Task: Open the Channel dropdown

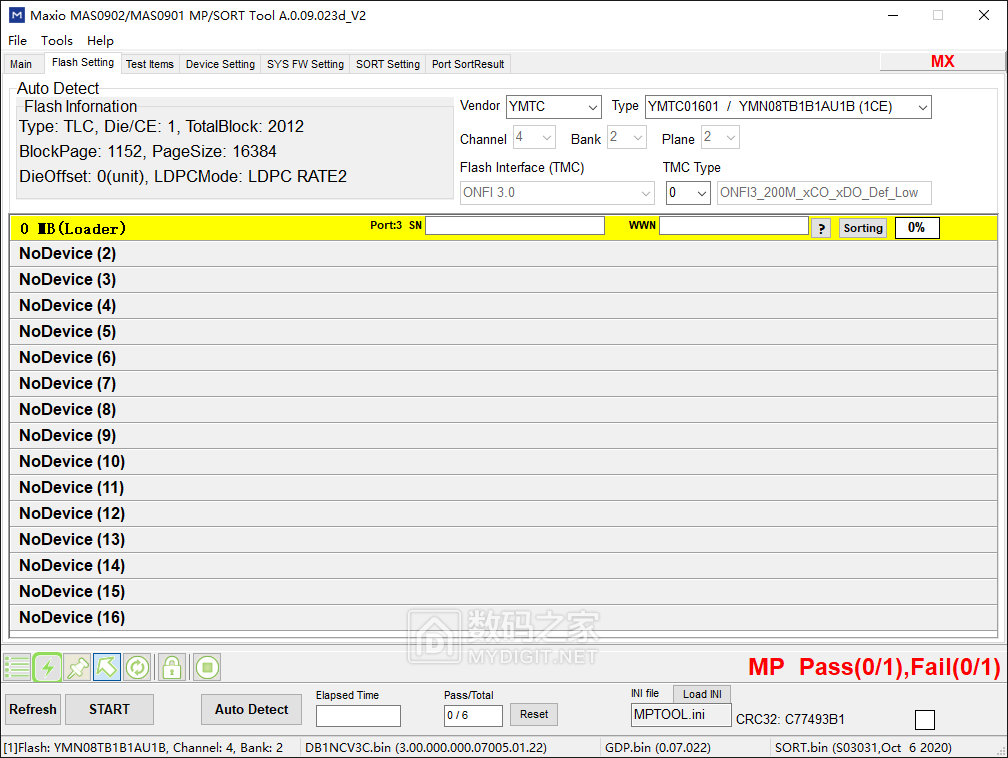Action: pyautogui.click(x=534, y=138)
